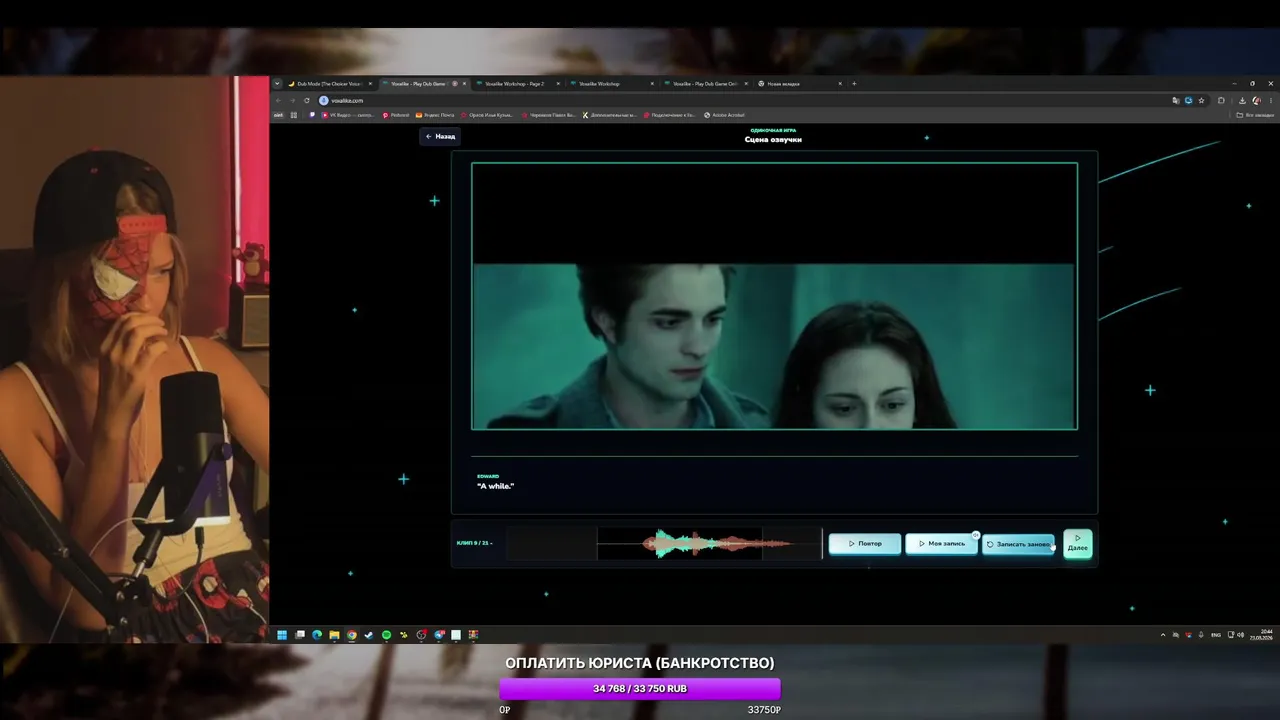Continue to next clip with Далее
The image size is (1280, 720).
[x=1077, y=544]
